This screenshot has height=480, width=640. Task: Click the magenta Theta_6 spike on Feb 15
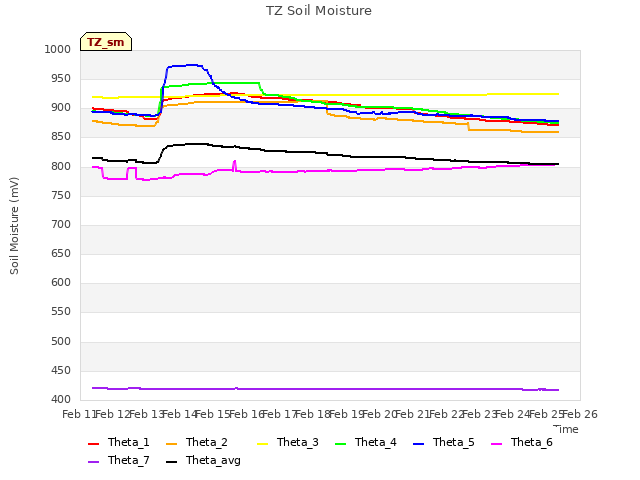coord(234,164)
